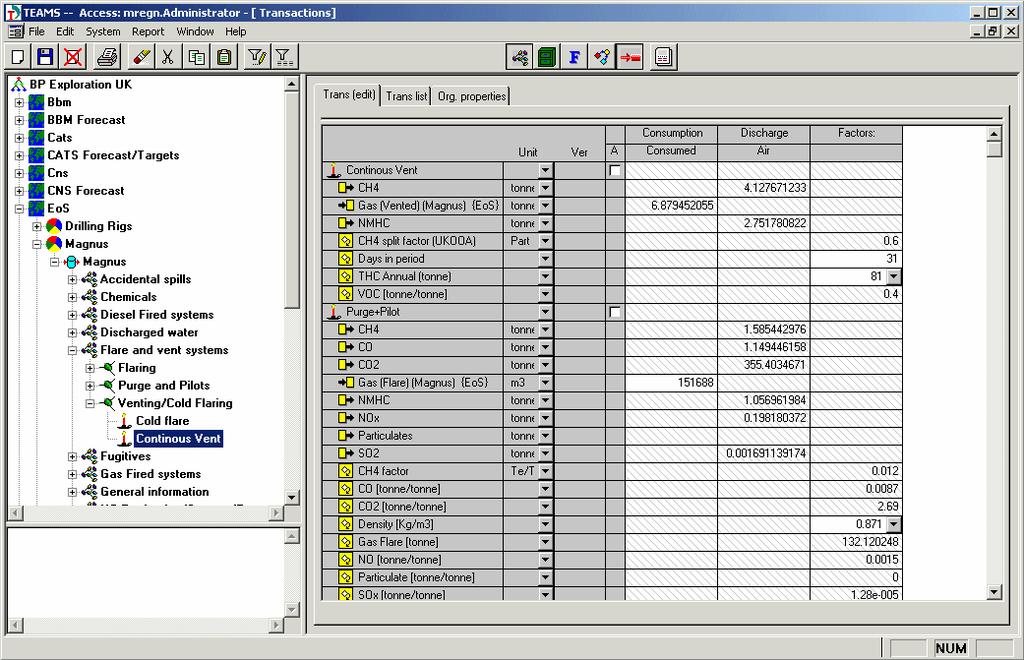
Task: Click the green book toolbar icon
Action: 547,57
